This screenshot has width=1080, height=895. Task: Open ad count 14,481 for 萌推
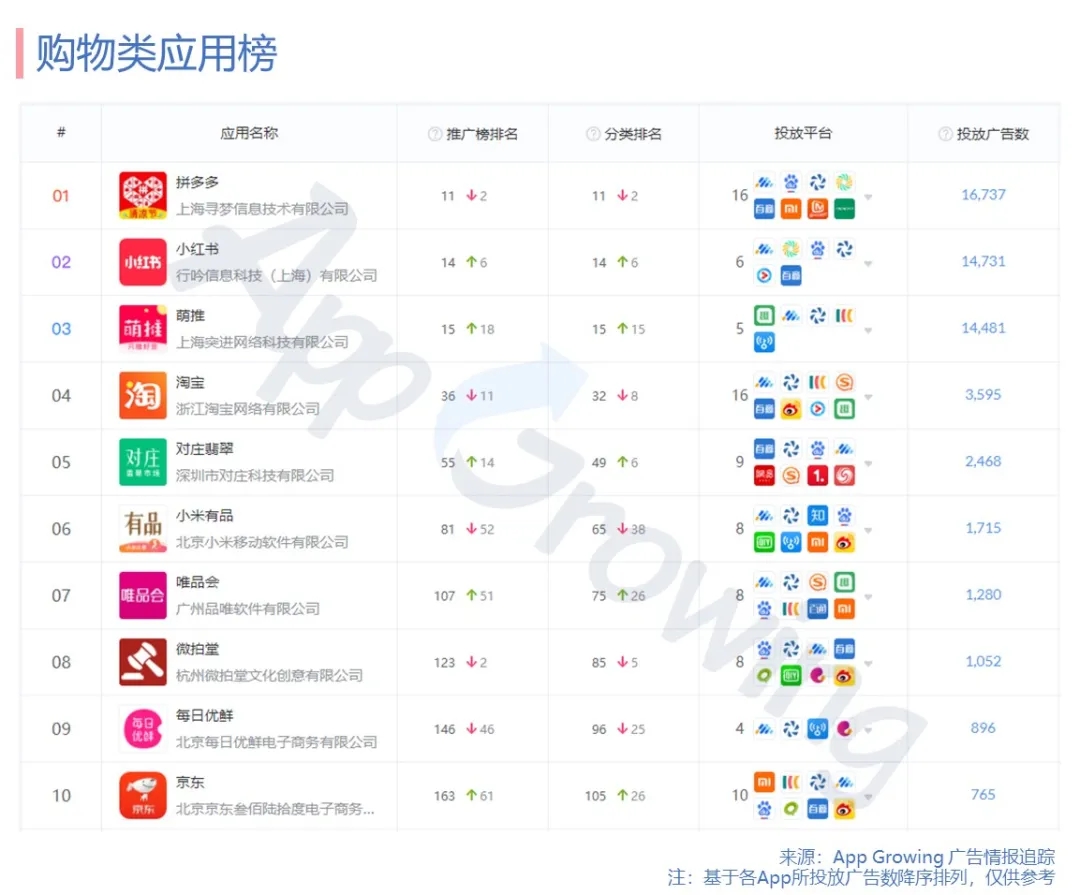(983, 328)
